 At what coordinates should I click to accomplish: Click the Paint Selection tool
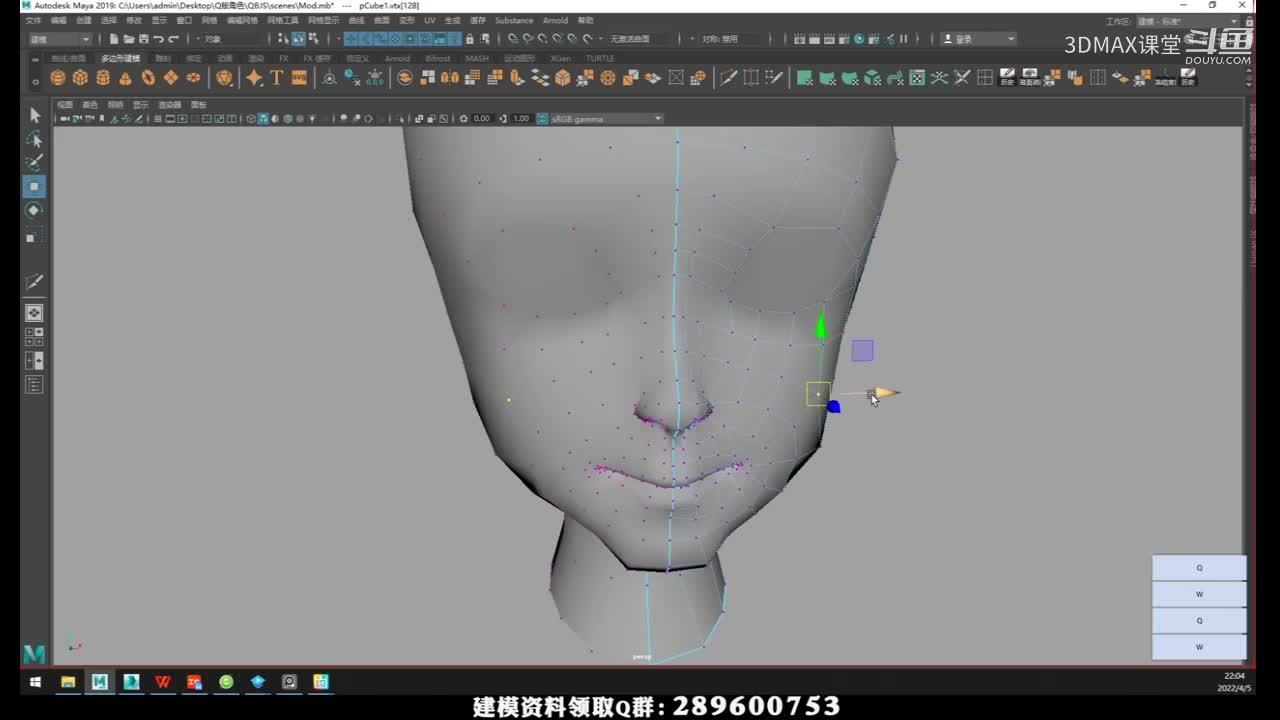34,162
